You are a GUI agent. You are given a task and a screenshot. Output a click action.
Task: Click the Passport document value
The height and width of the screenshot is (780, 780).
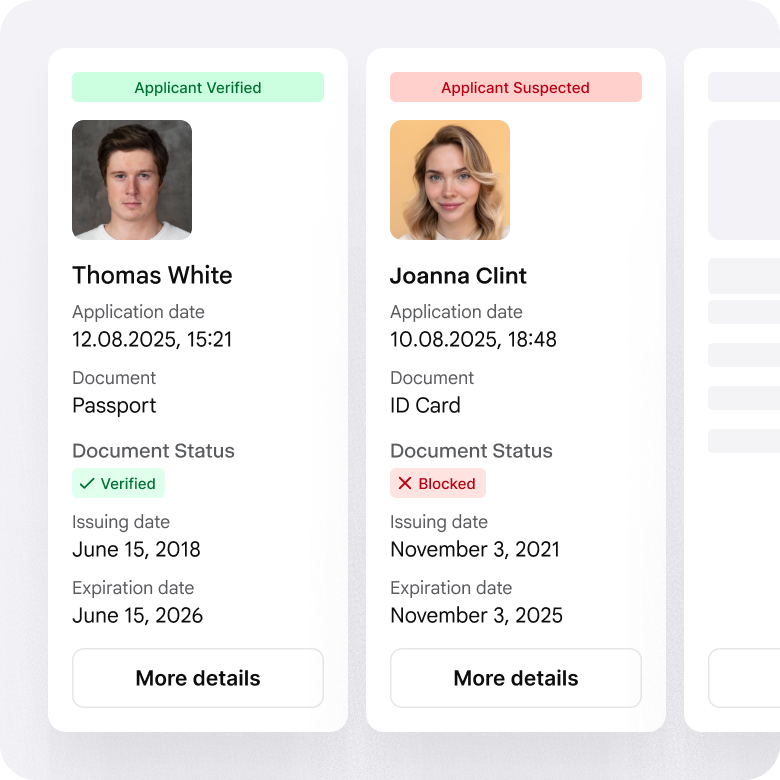[114, 405]
